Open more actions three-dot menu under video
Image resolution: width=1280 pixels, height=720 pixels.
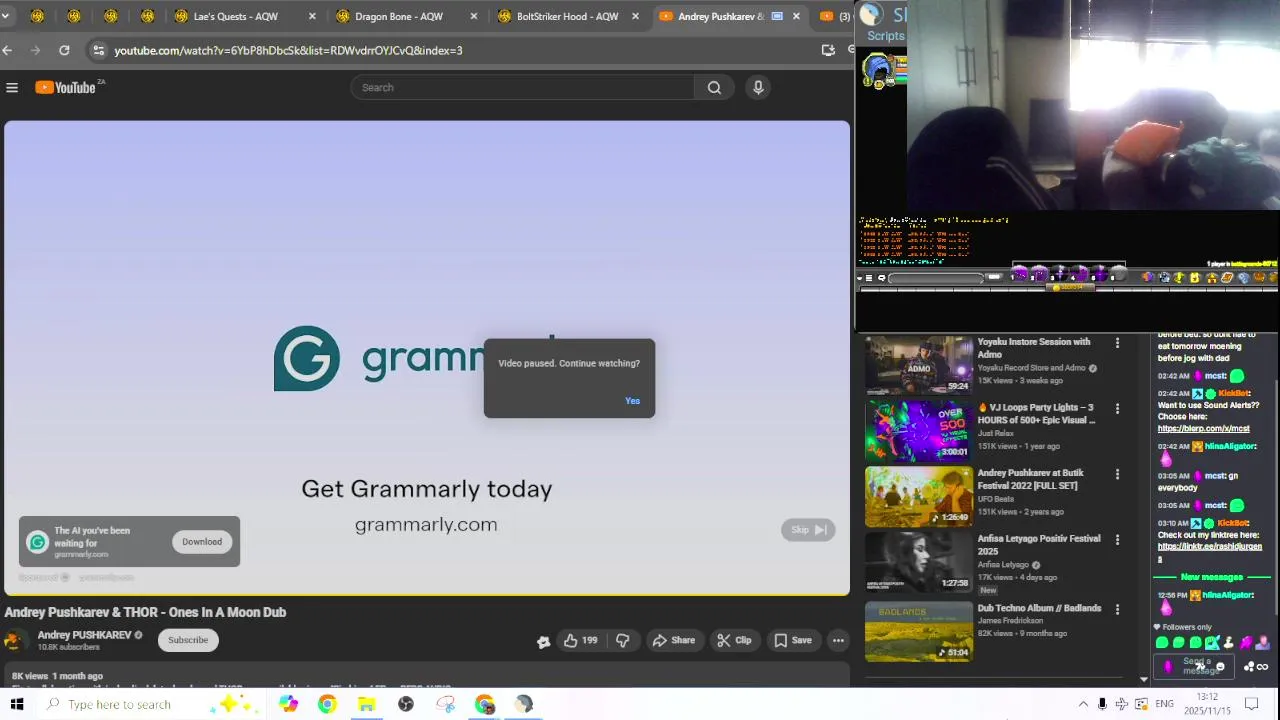pyautogui.click(x=838, y=640)
